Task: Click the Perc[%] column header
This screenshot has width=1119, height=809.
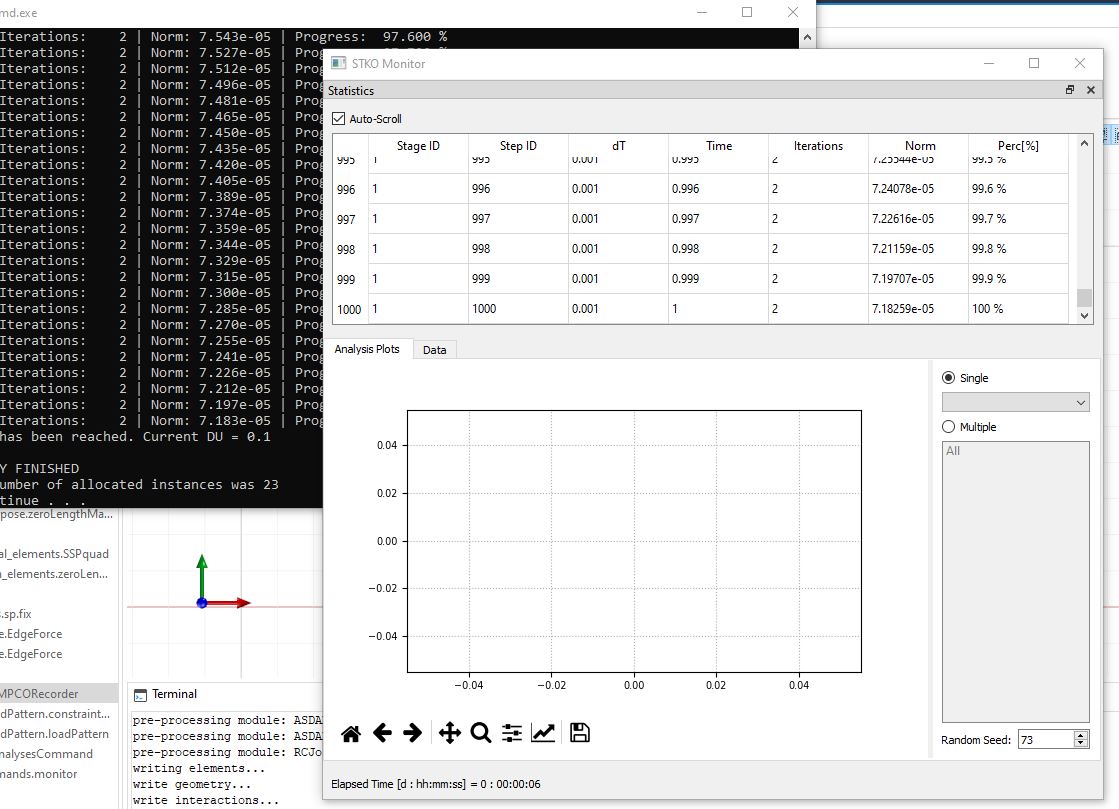Action: (x=1018, y=146)
